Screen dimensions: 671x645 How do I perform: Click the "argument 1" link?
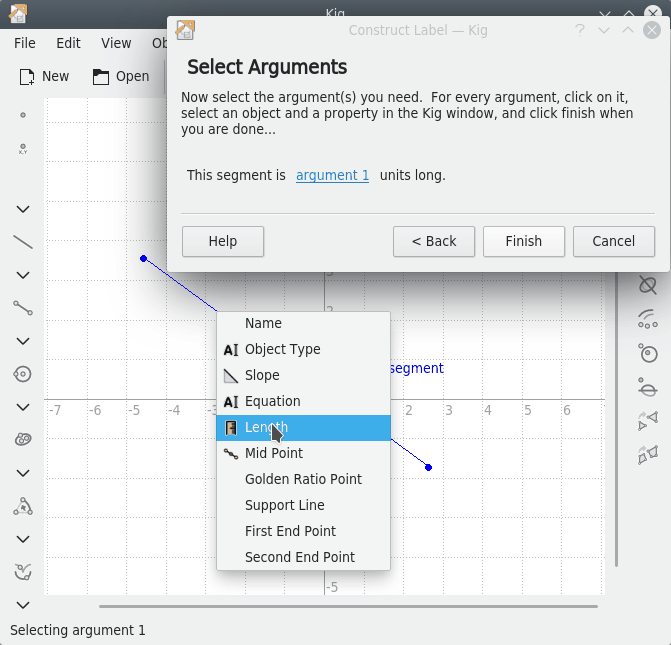332,175
